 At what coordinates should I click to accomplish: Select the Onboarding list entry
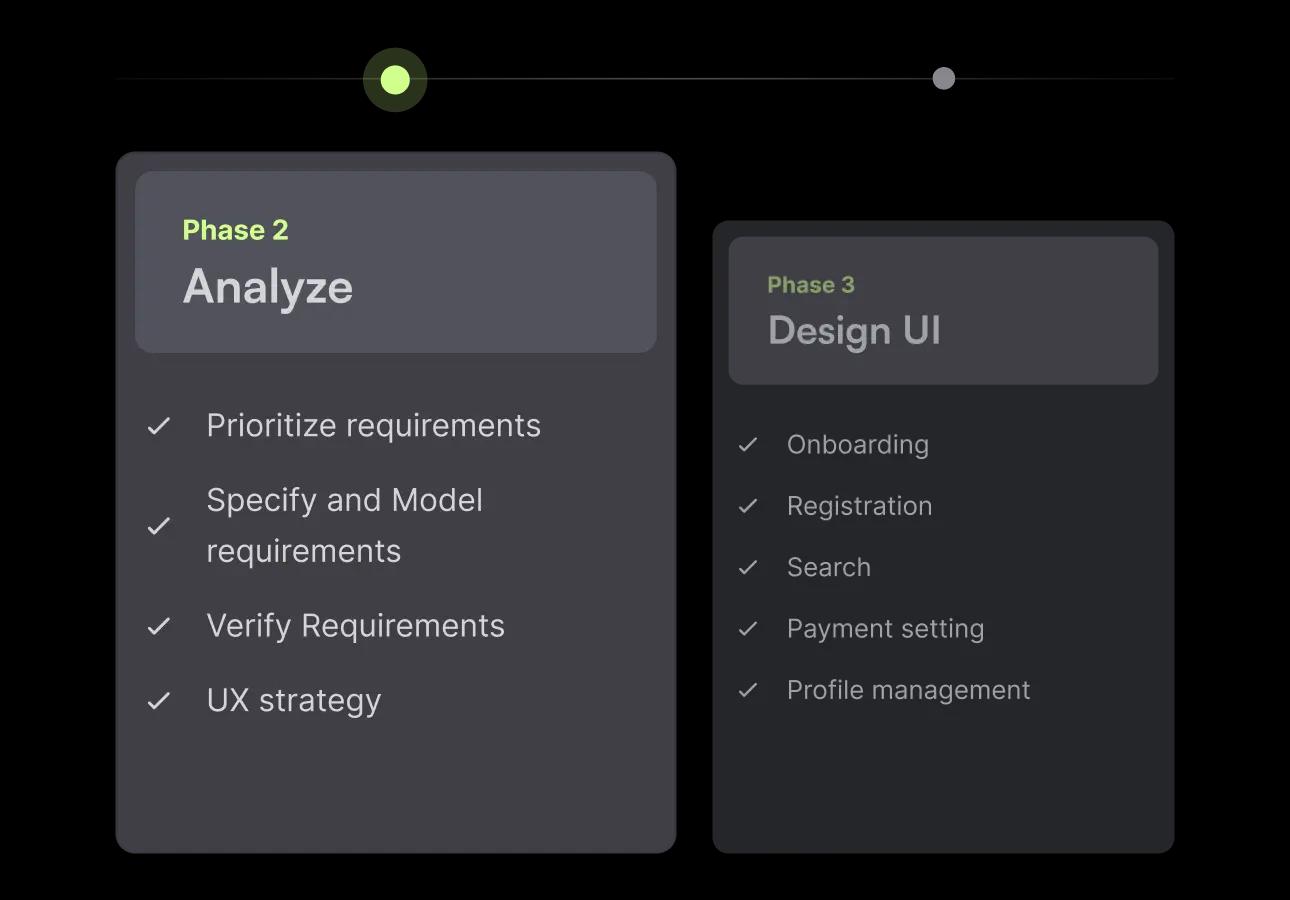point(858,445)
